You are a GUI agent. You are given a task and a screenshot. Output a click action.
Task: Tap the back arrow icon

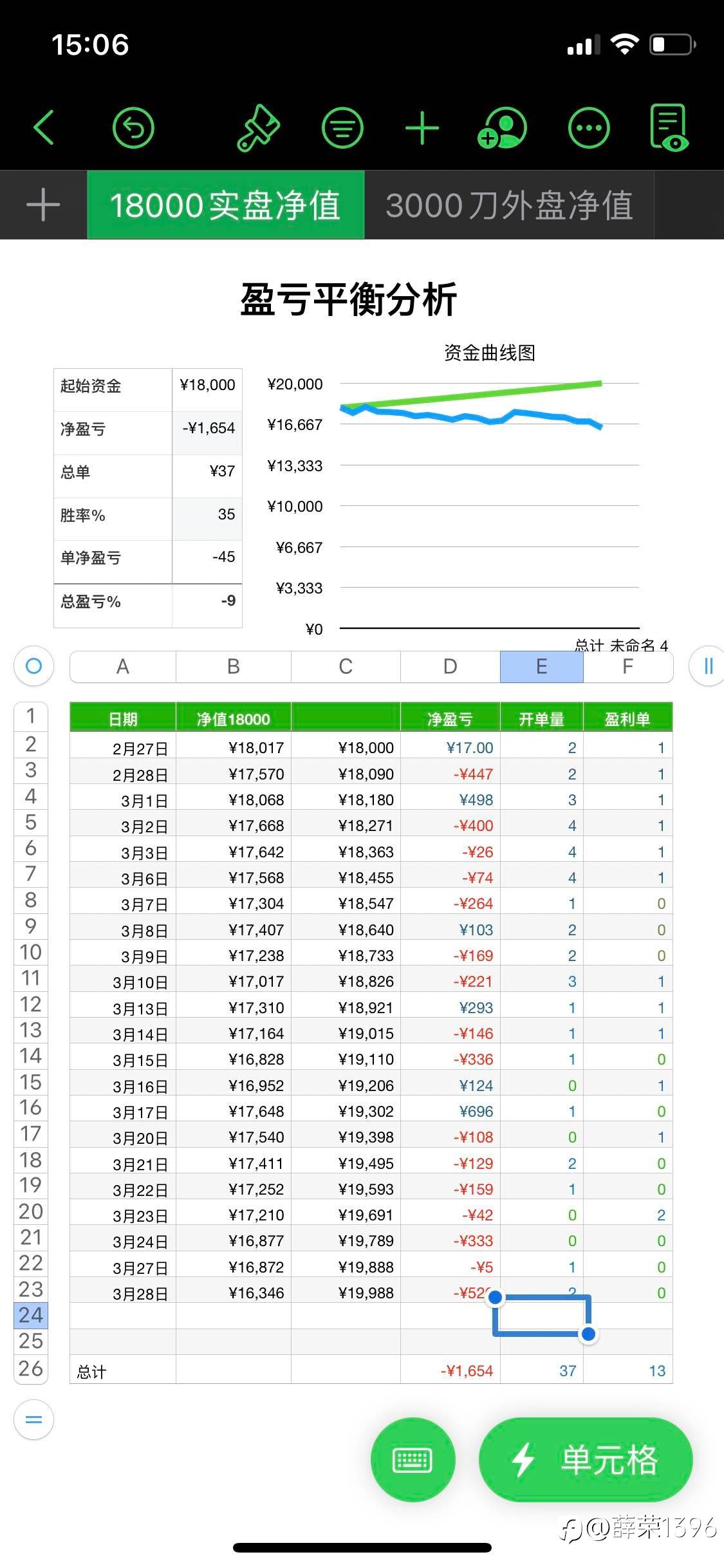pos(44,127)
